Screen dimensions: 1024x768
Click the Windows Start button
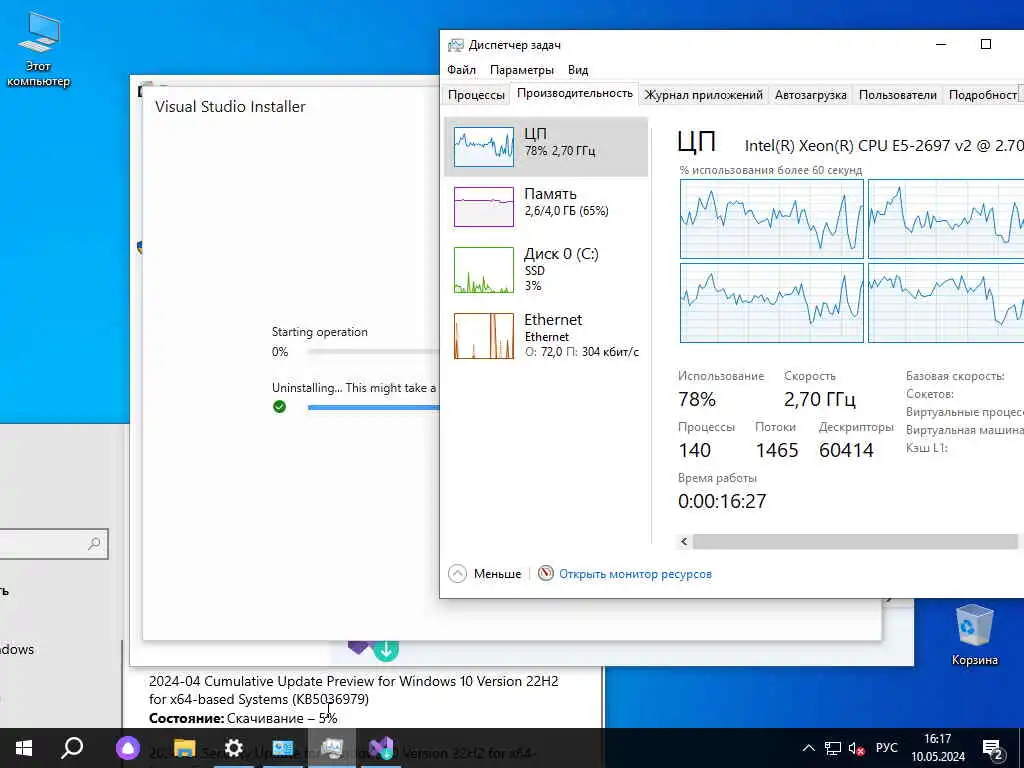point(24,748)
